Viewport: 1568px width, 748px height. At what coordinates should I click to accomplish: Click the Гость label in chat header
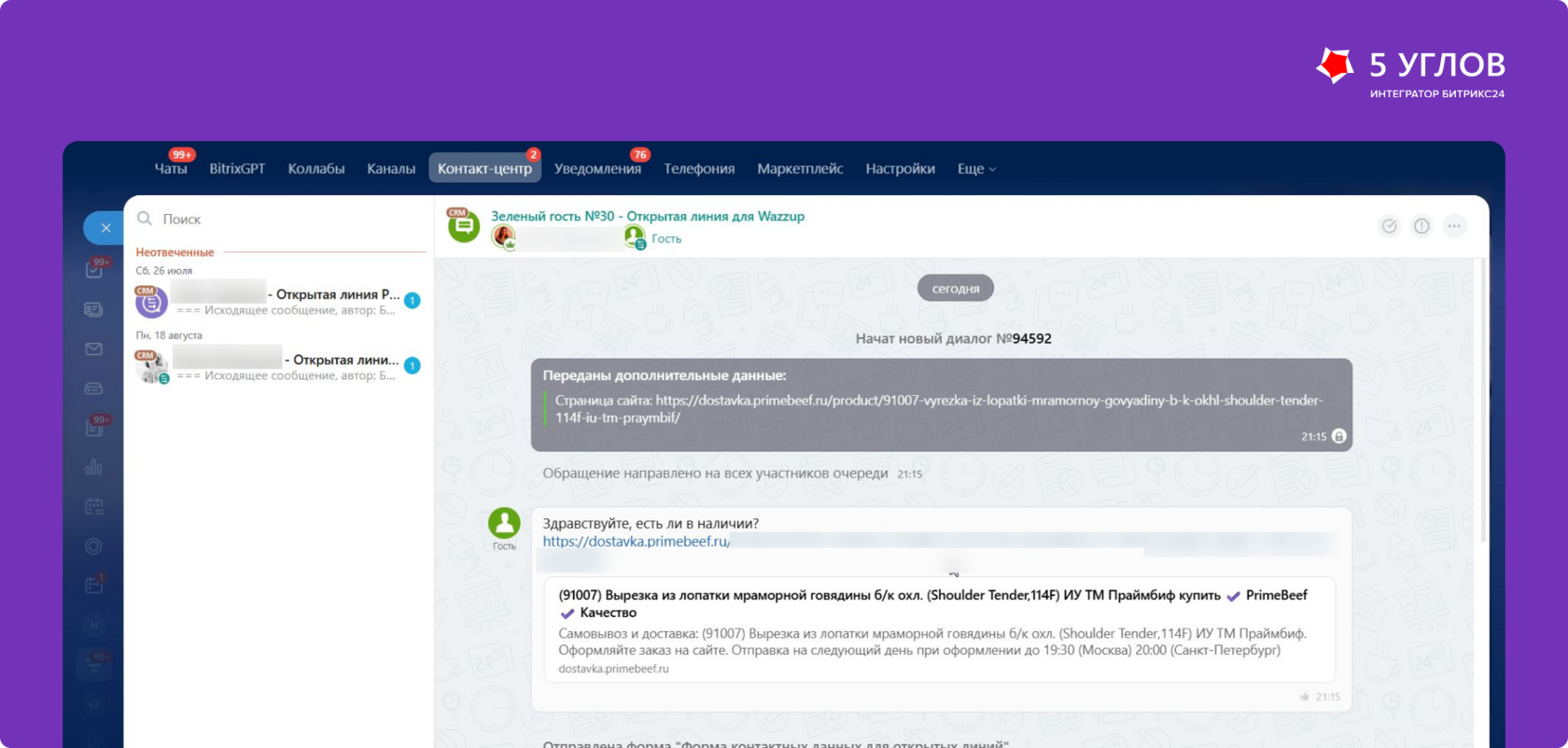pyautogui.click(x=666, y=239)
